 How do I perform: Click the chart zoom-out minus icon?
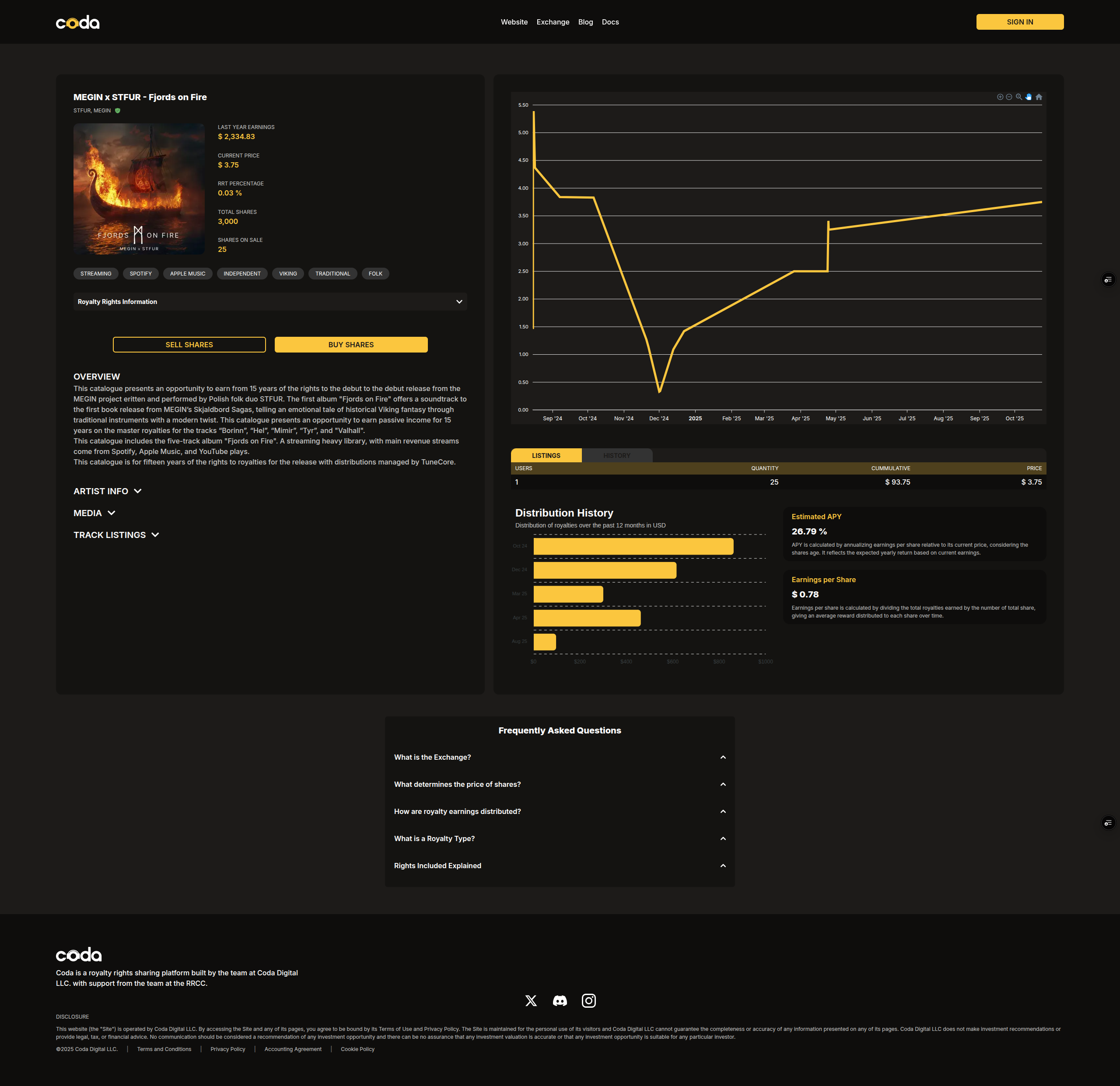click(x=1009, y=97)
